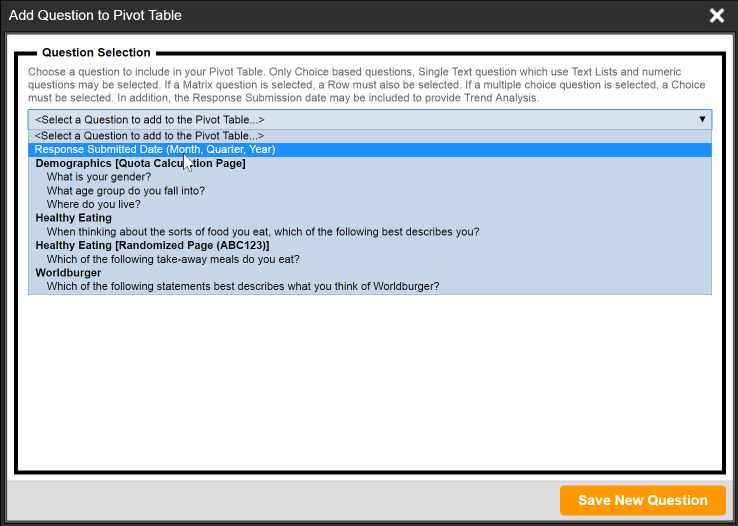Click the question dropdown arrow
This screenshot has height=526, width=738.
click(x=702, y=119)
